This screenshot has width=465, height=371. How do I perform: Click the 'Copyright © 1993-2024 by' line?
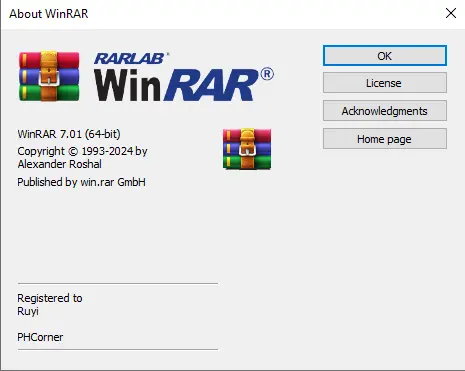pyautogui.click(x=82, y=151)
